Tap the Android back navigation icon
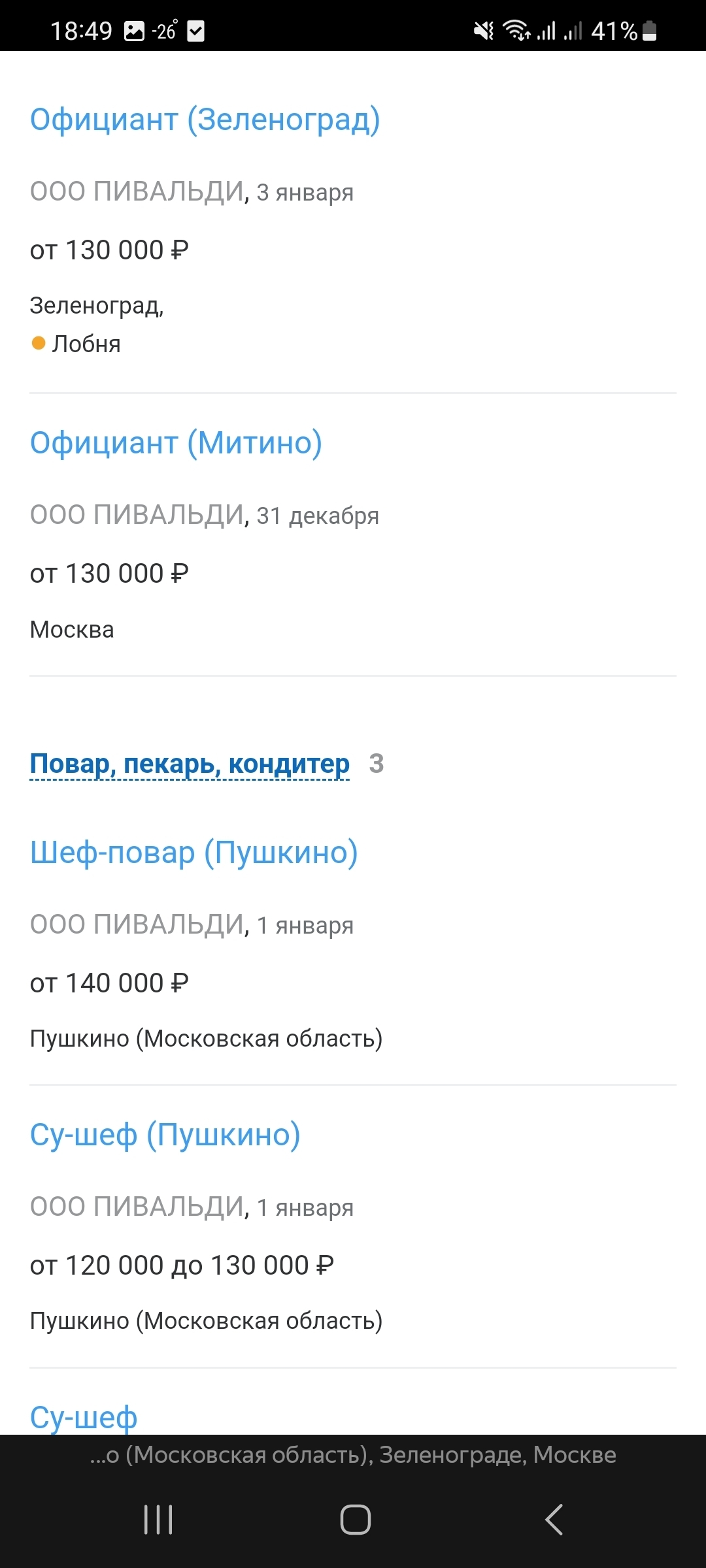The image size is (706, 1568). [x=554, y=1519]
